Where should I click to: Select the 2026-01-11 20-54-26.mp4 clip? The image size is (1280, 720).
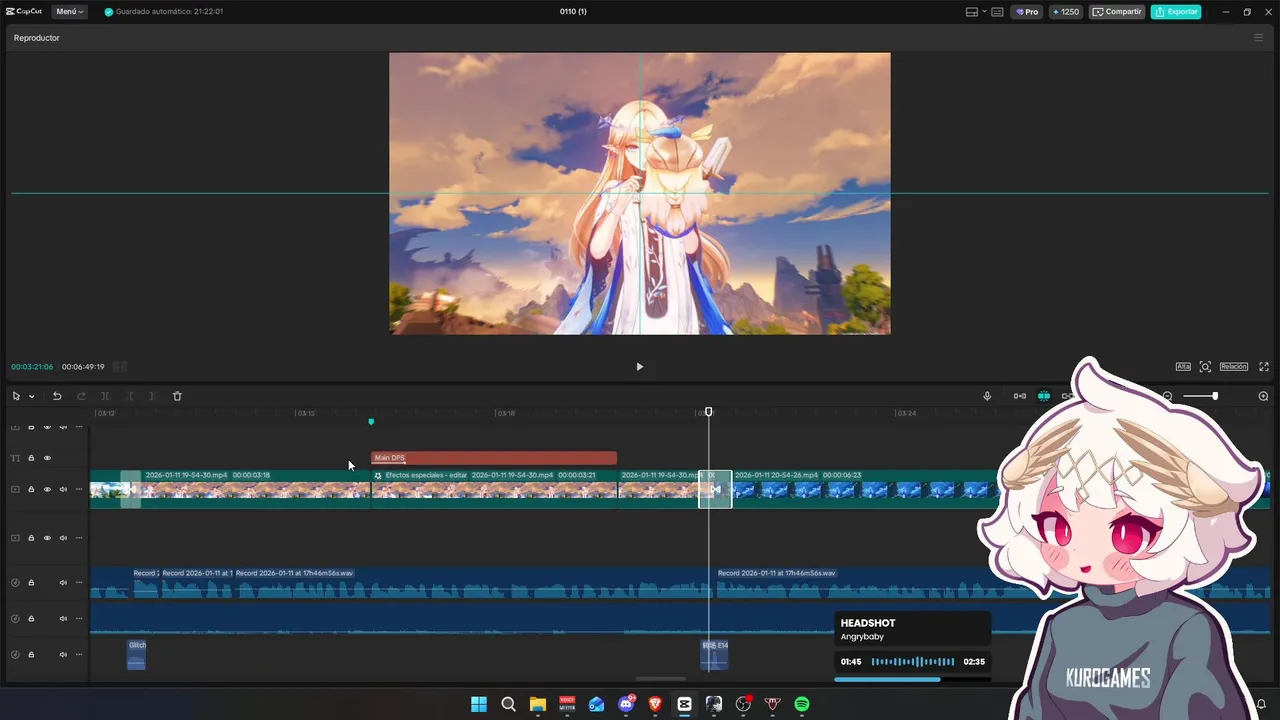(x=865, y=489)
